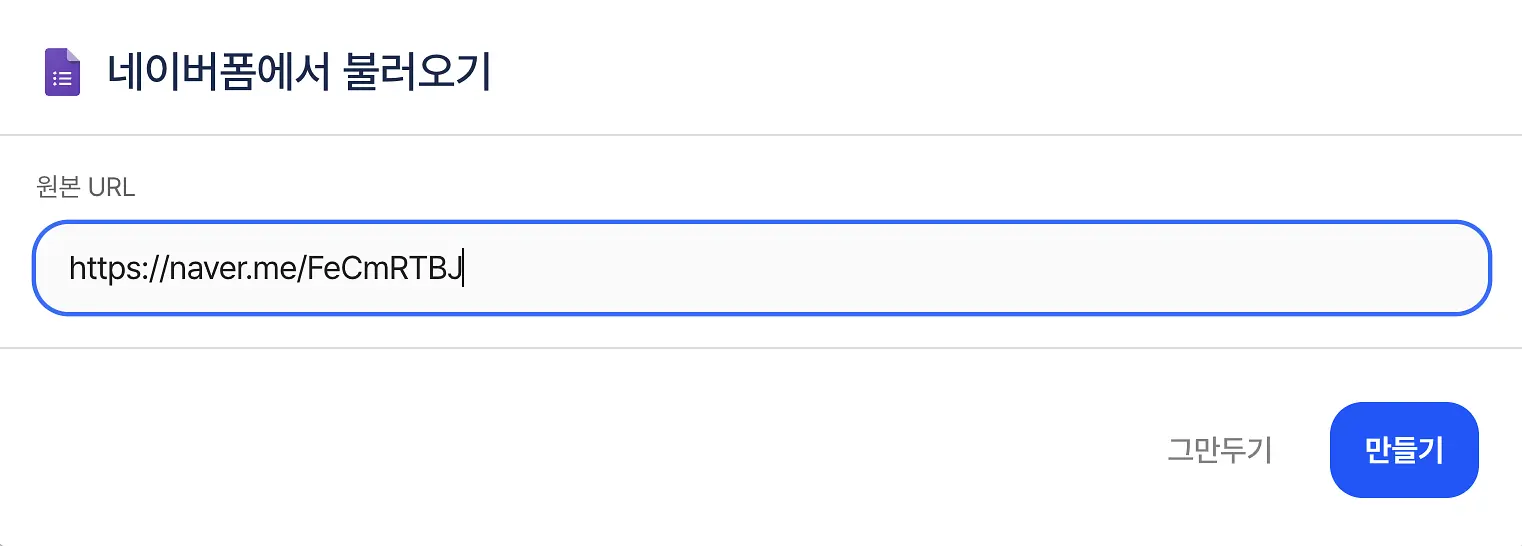This screenshot has height=546, width=1522.
Task: Click the blue border of the URL box
Action: [x=761, y=222]
